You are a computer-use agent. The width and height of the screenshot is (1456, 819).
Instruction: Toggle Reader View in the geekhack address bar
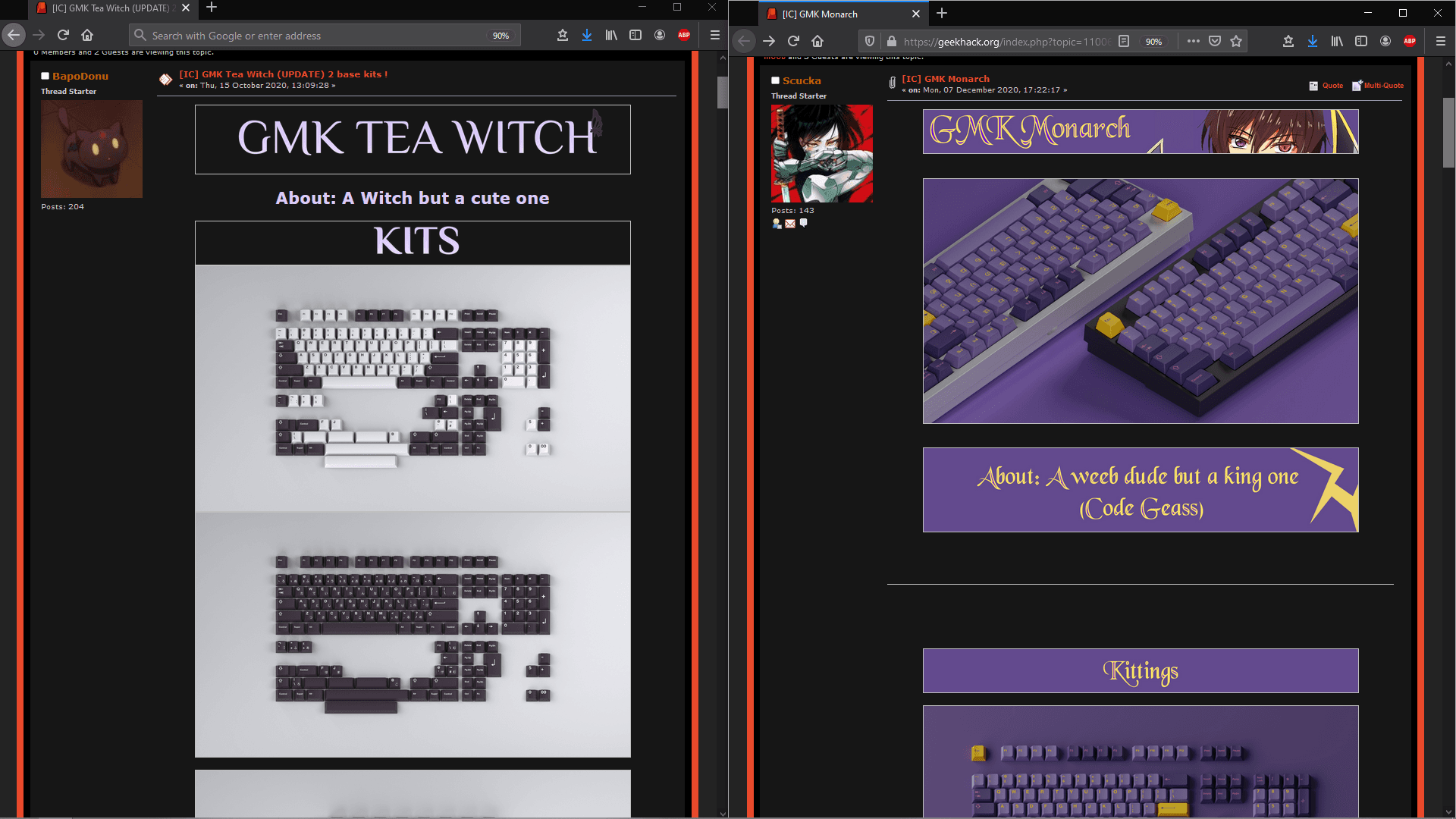pos(1124,42)
